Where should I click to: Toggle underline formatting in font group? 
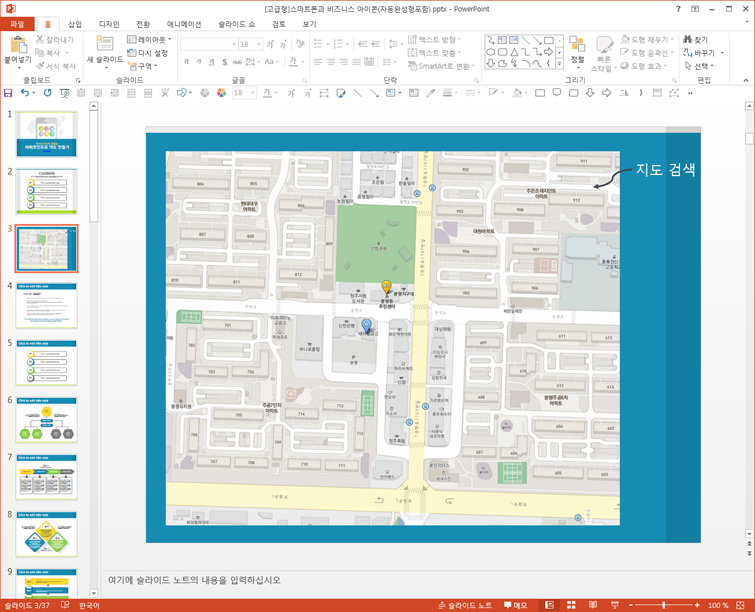[x=211, y=62]
